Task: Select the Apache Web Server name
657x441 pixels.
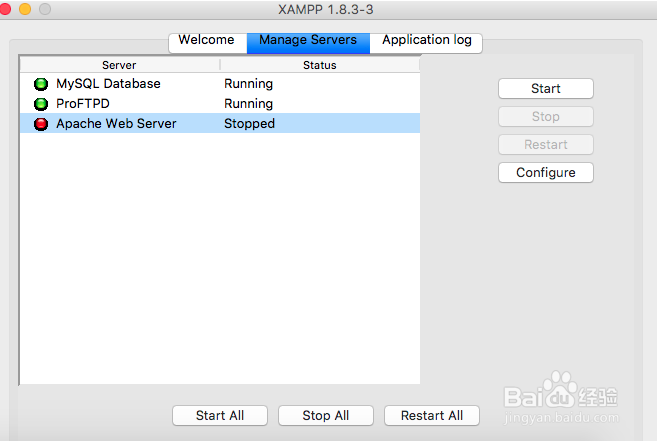Action: click(116, 124)
